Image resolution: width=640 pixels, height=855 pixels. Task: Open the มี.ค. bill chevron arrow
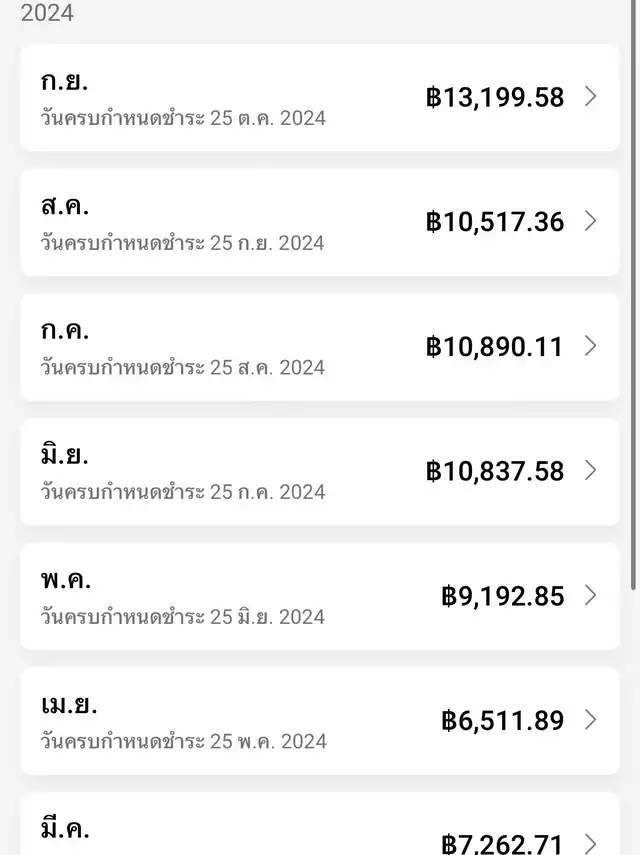[590, 844]
